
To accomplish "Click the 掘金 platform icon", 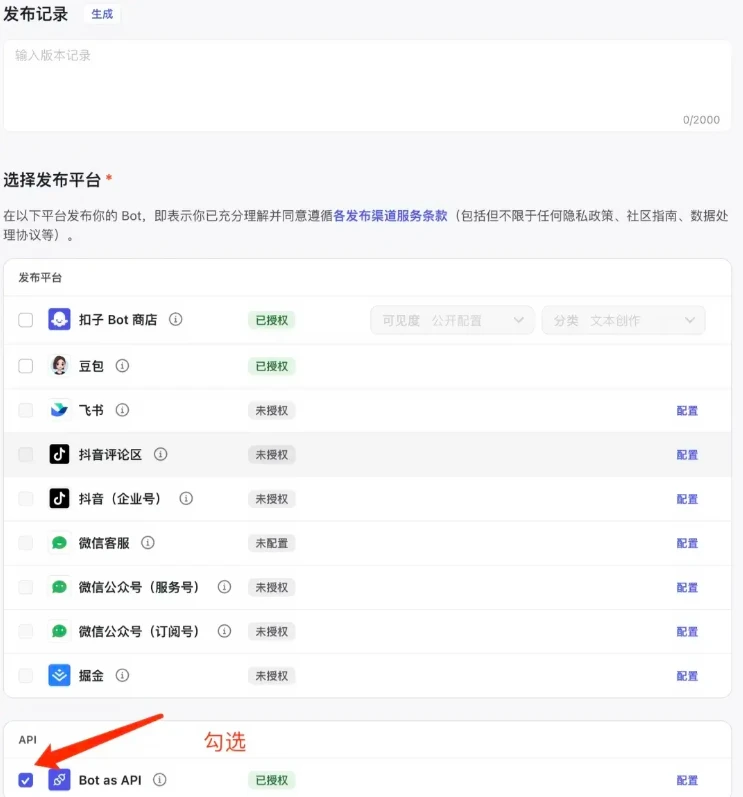I will tap(59, 675).
